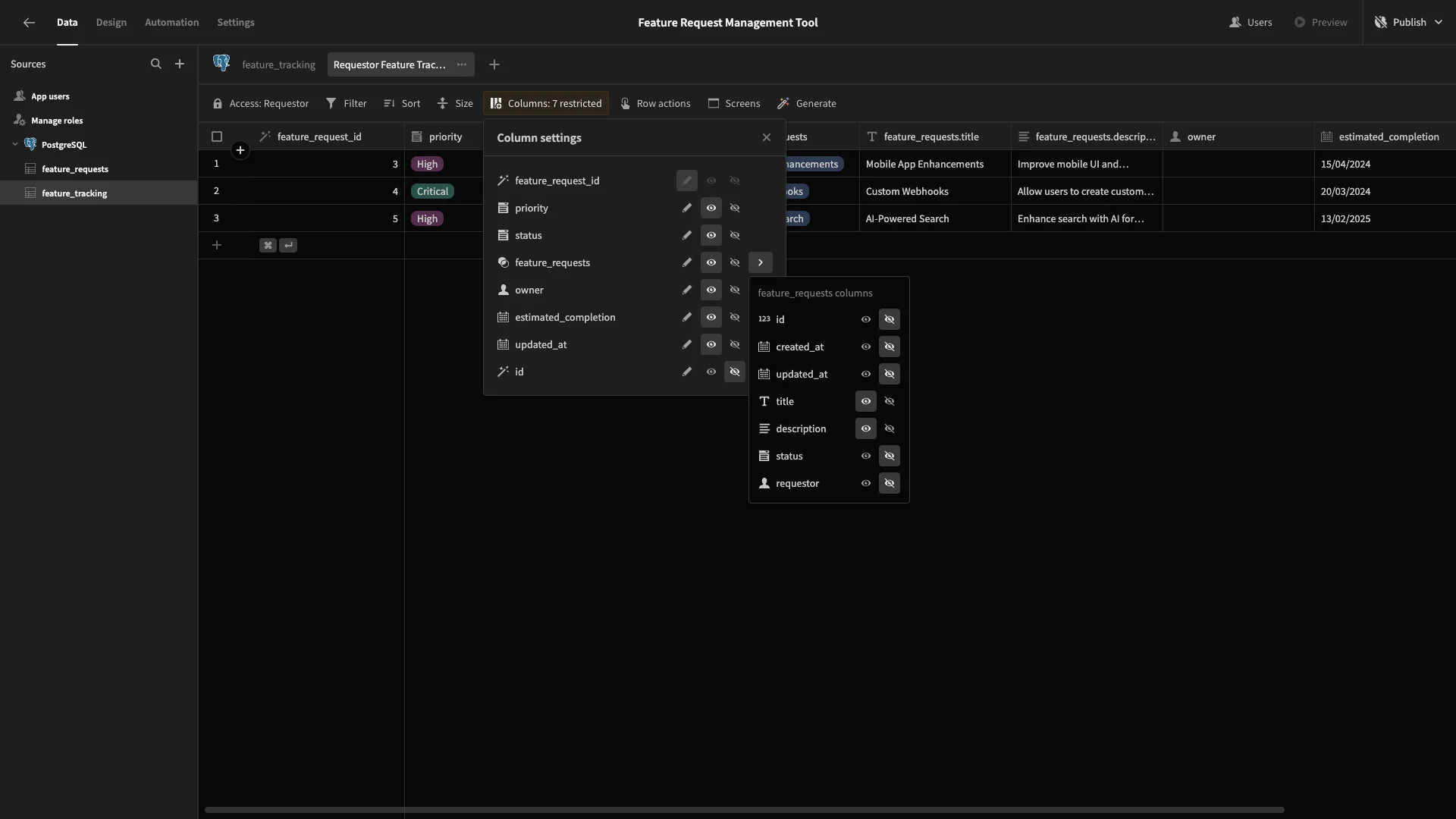This screenshot has height=819, width=1456.
Task: Click edit pencil for updated_at column
Action: 687,344
